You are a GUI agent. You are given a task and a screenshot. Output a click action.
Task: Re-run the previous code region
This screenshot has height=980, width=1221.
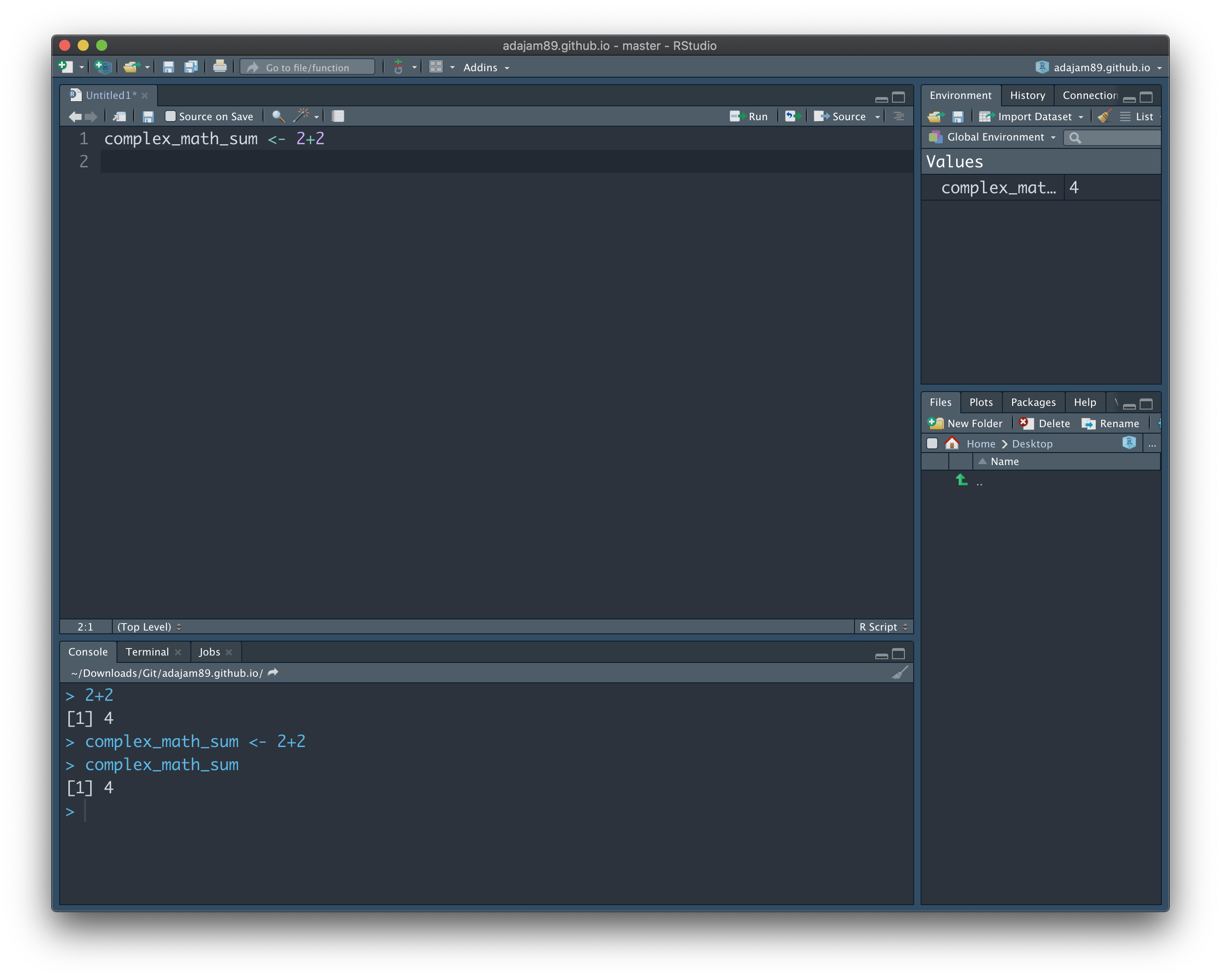coord(793,116)
